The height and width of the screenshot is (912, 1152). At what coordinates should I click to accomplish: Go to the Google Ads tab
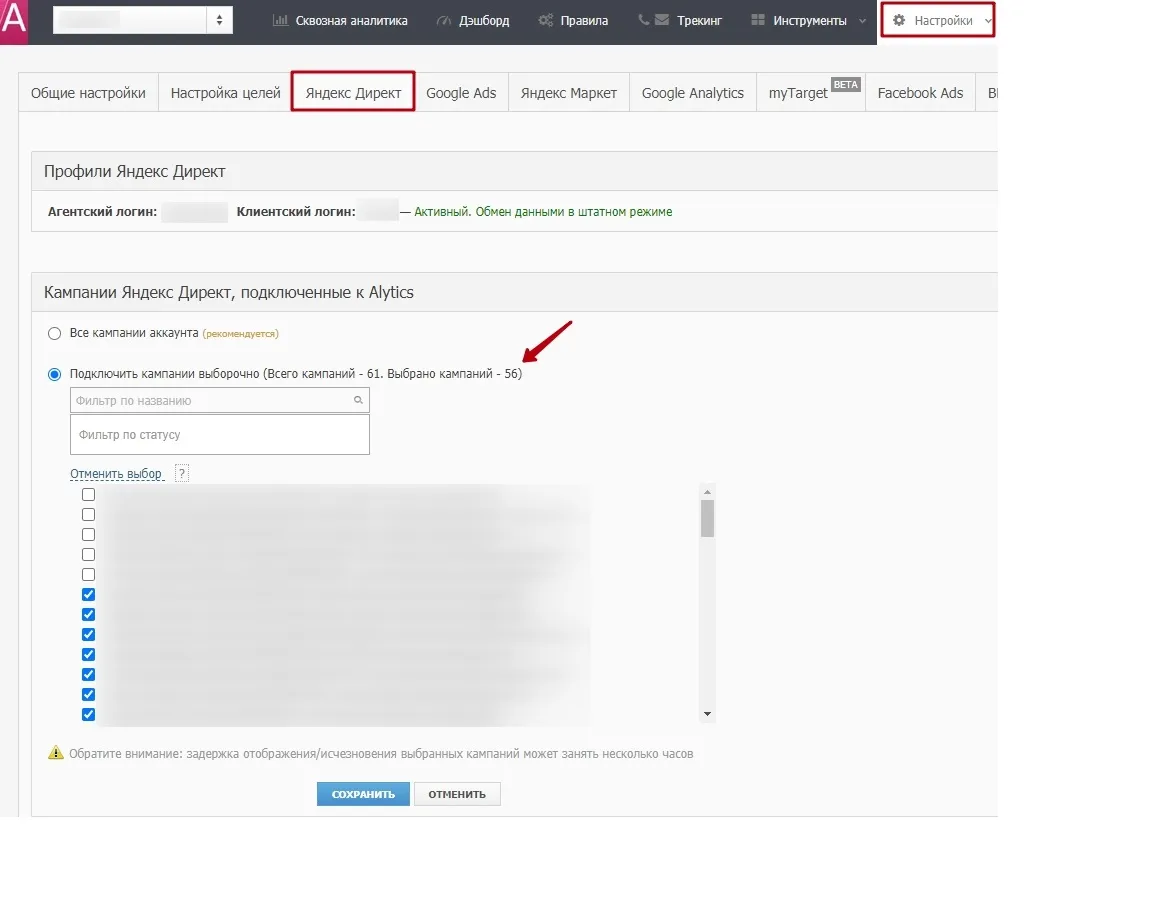[461, 93]
